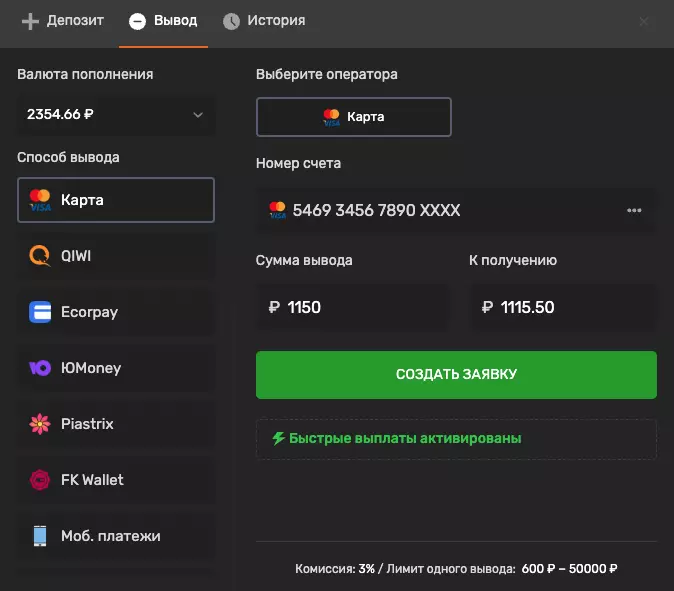Choose the Карта operator option
This screenshot has height=591, width=674.
[354, 117]
